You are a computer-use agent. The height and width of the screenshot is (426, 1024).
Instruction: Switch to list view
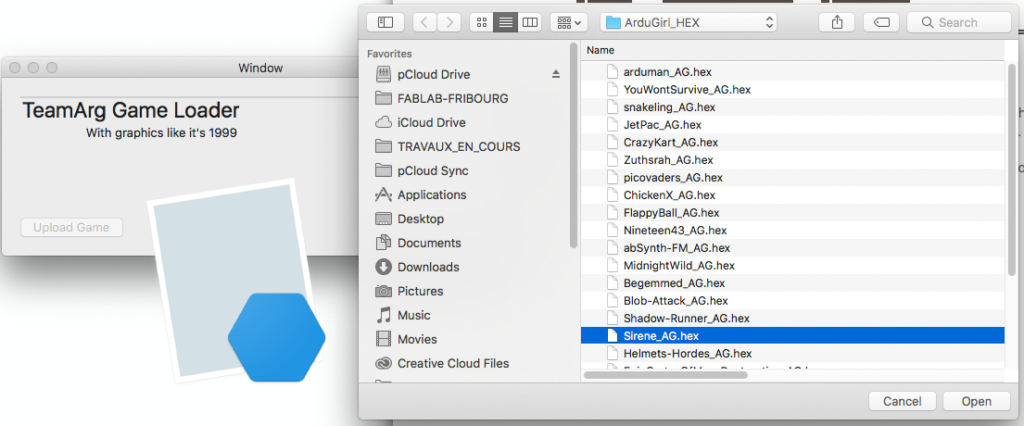click(x=505, y=22)
